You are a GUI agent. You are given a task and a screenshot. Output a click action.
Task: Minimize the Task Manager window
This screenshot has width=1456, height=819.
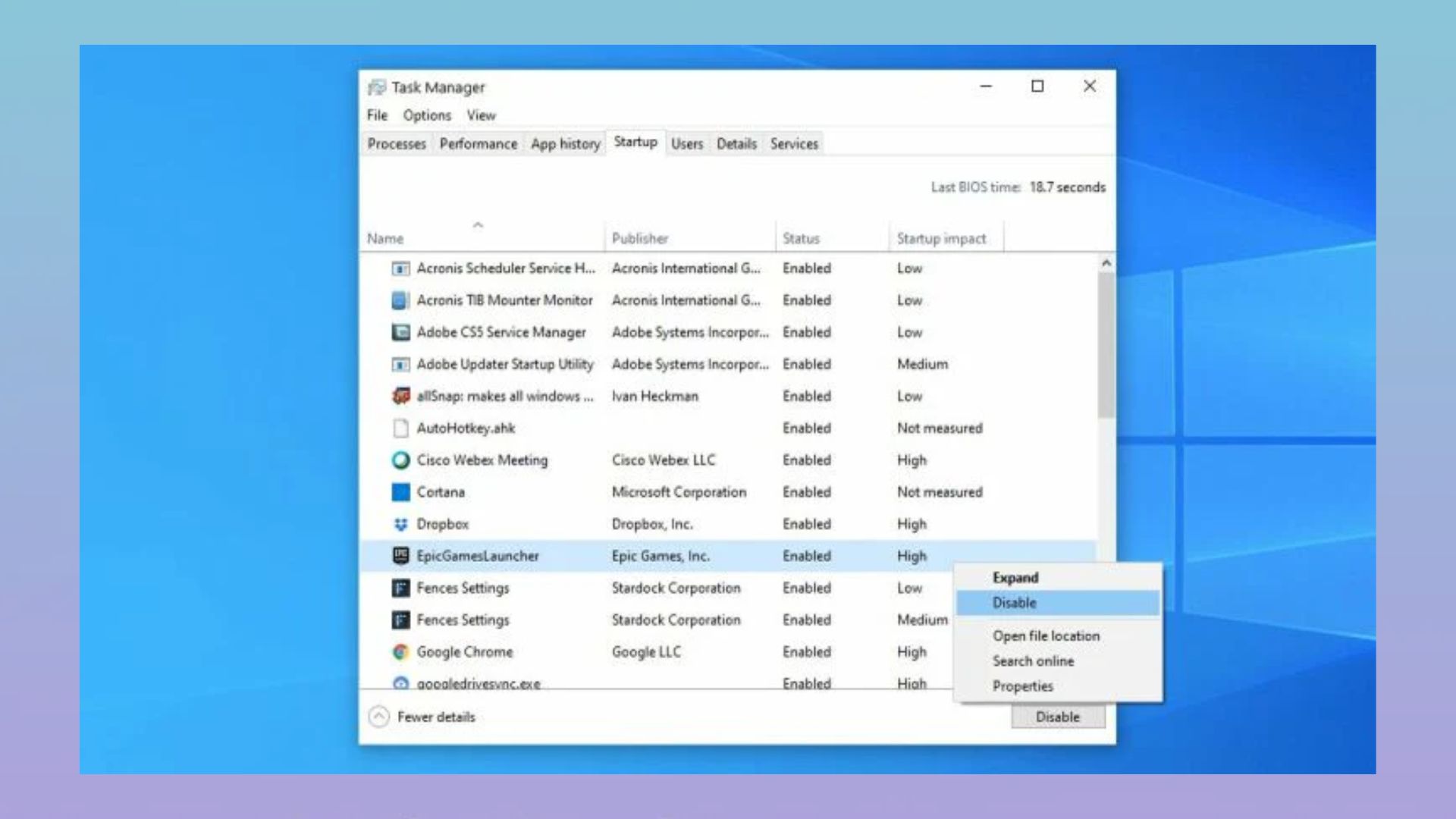[x=986, y=86]
